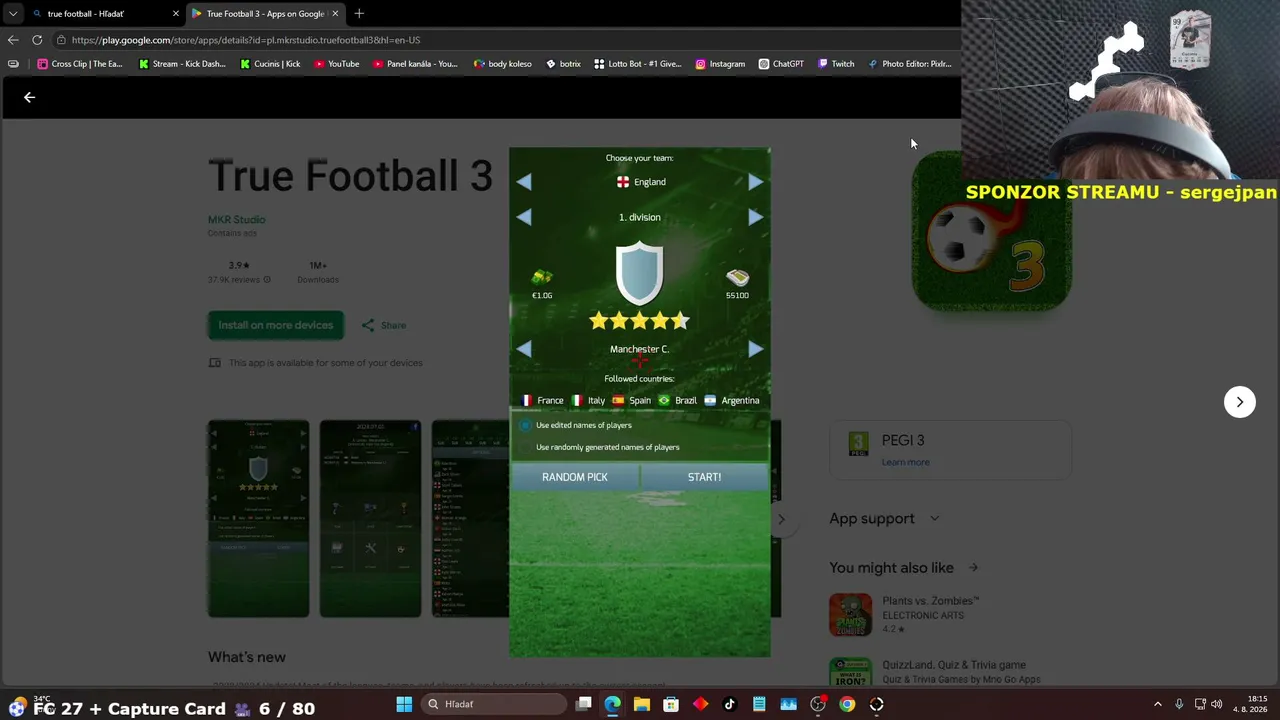Open the Windows Start menu
The height and width of the screenshot is (720, 1280).
pyautogui.click(x=404, y=704)
